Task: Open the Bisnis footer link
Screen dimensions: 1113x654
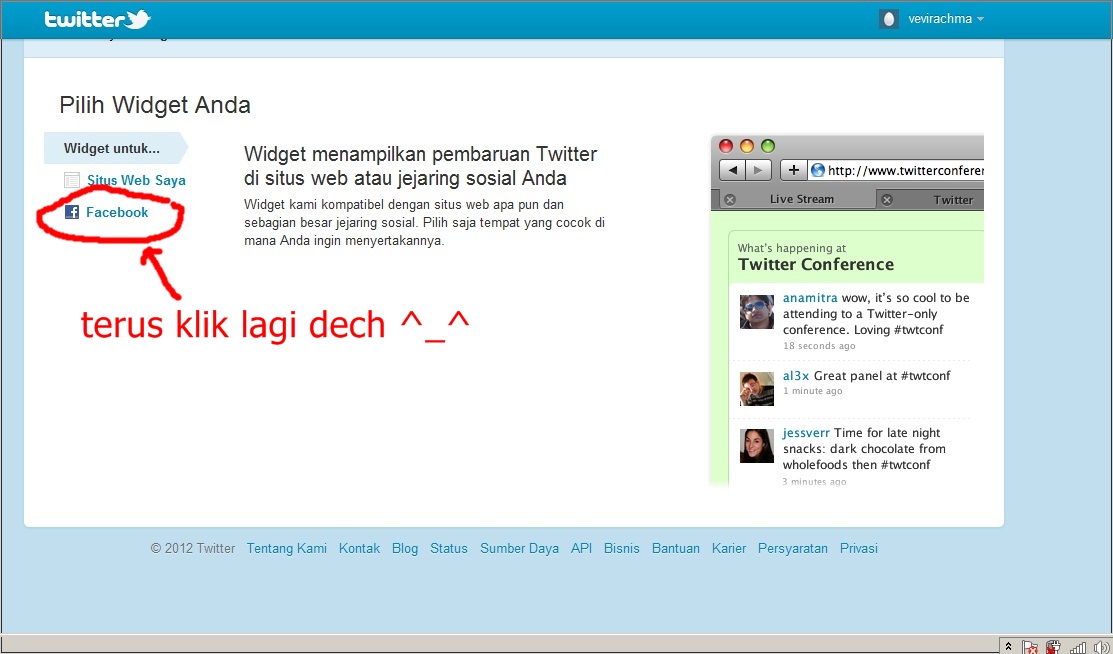Action: [622, 548]
